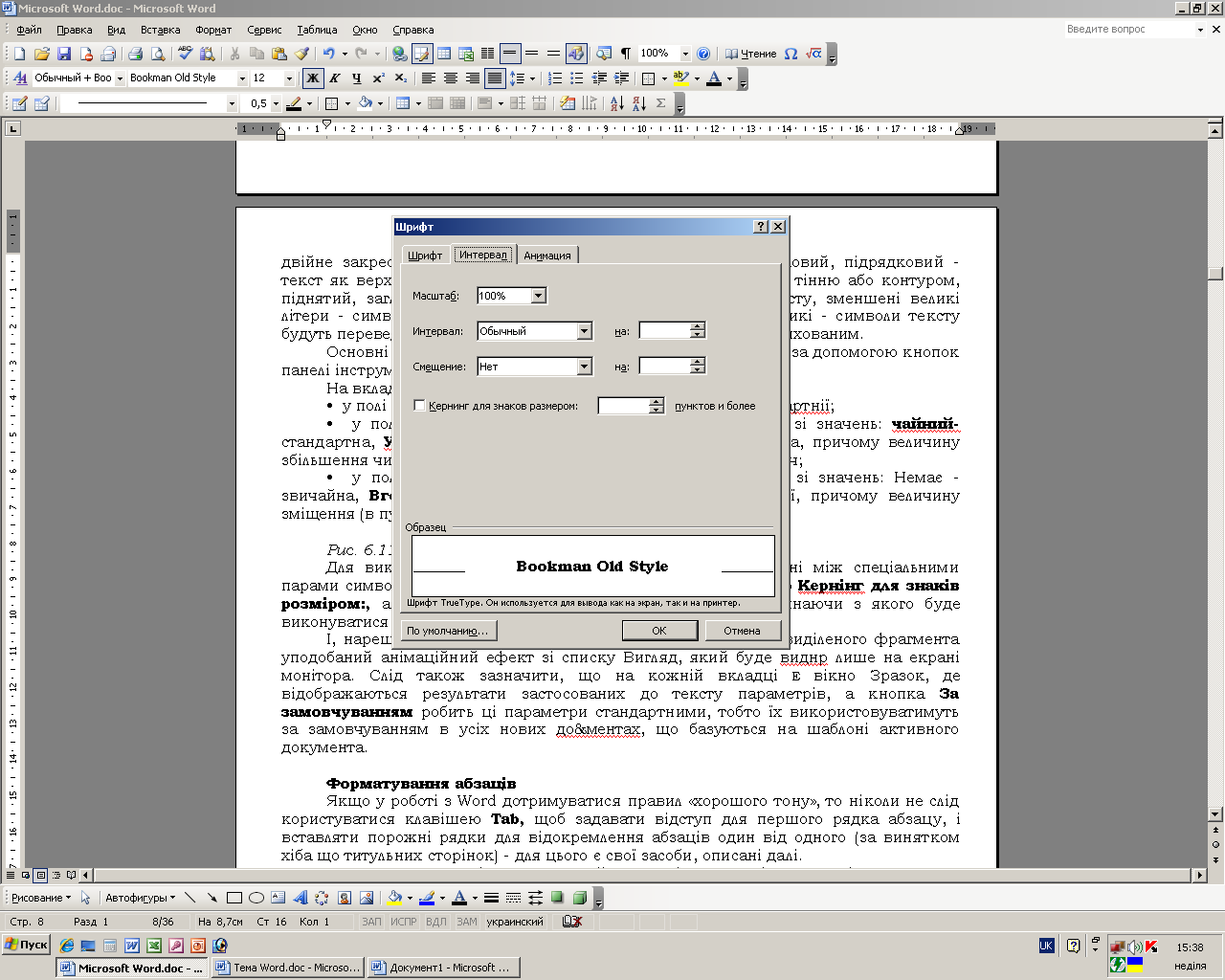Toggle justified alignment button
The height and width of the screenshot is (980, 1225).
[x=495, y=78]
